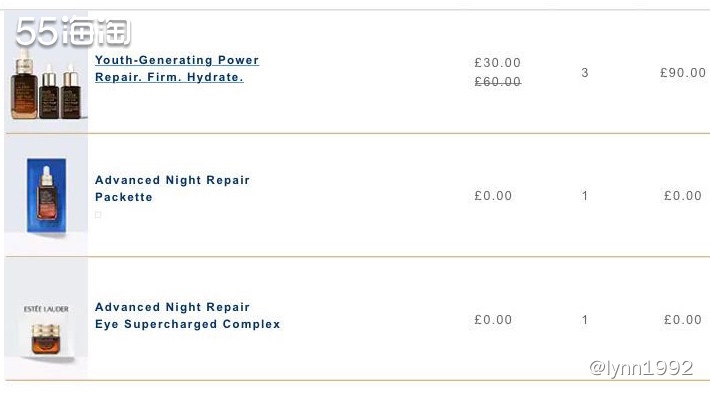Click the £90.00 line total
Viewport: 710px width, 399px height.
pos(683,72)
